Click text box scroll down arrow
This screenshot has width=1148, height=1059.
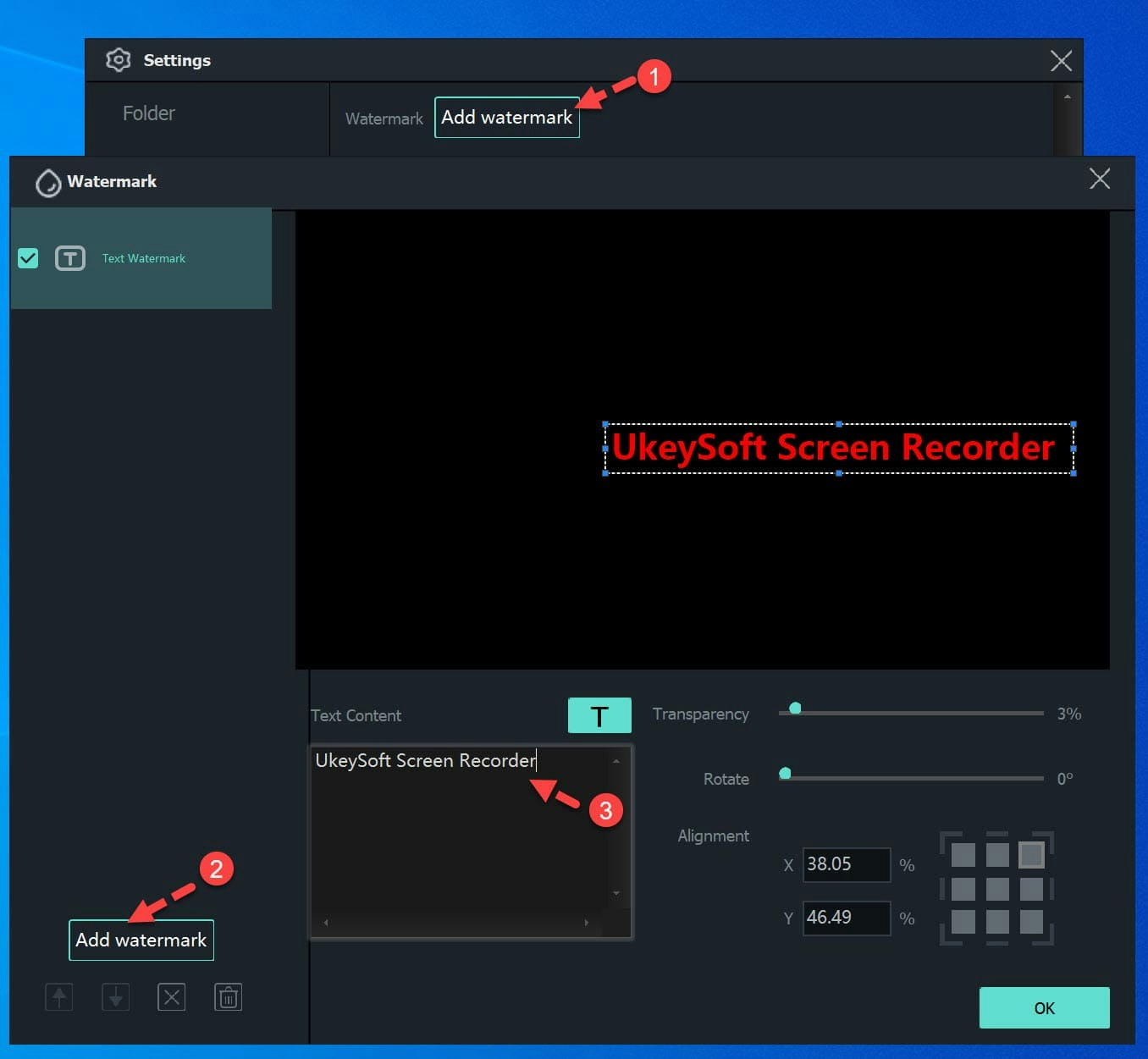[x=616, y=893]
